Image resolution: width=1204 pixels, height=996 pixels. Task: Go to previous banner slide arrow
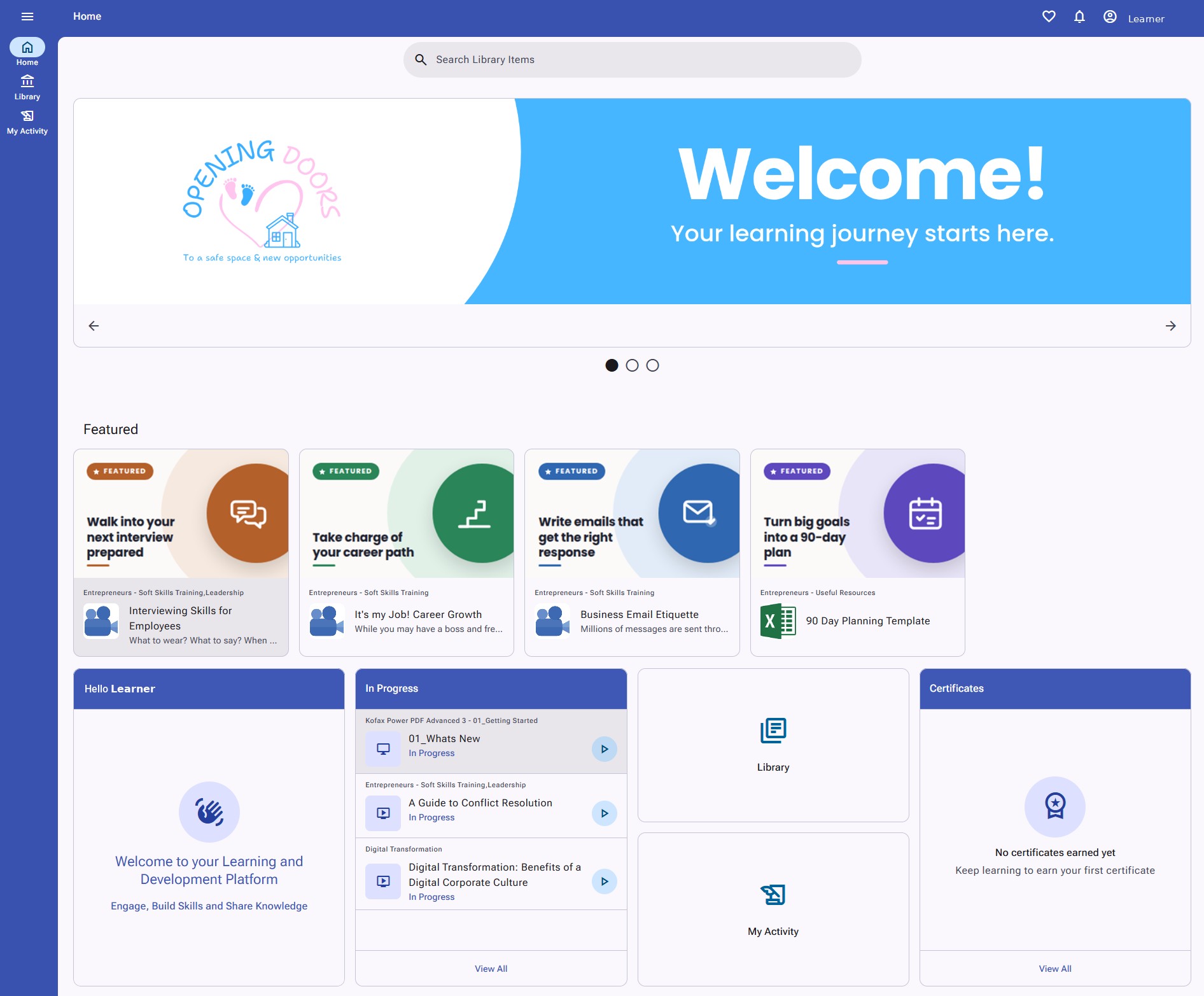tap(94, 326)
